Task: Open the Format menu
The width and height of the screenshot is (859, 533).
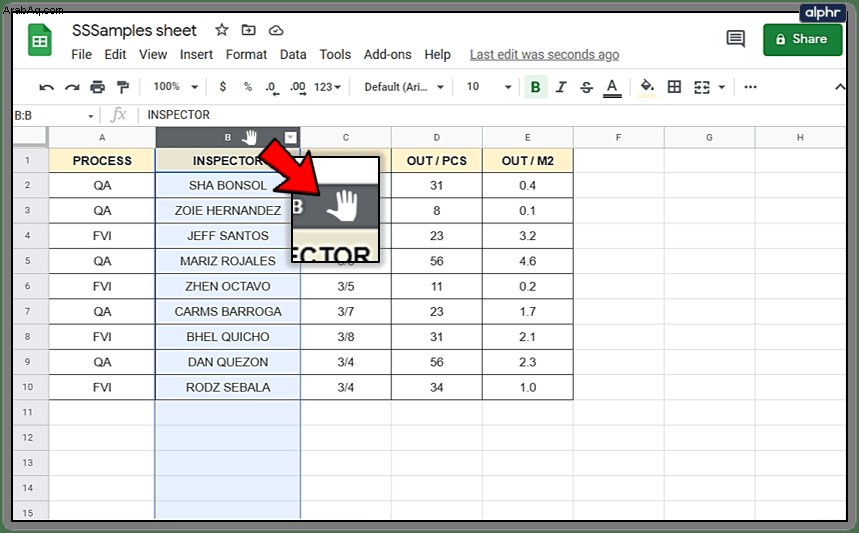Action: point(246,55)
